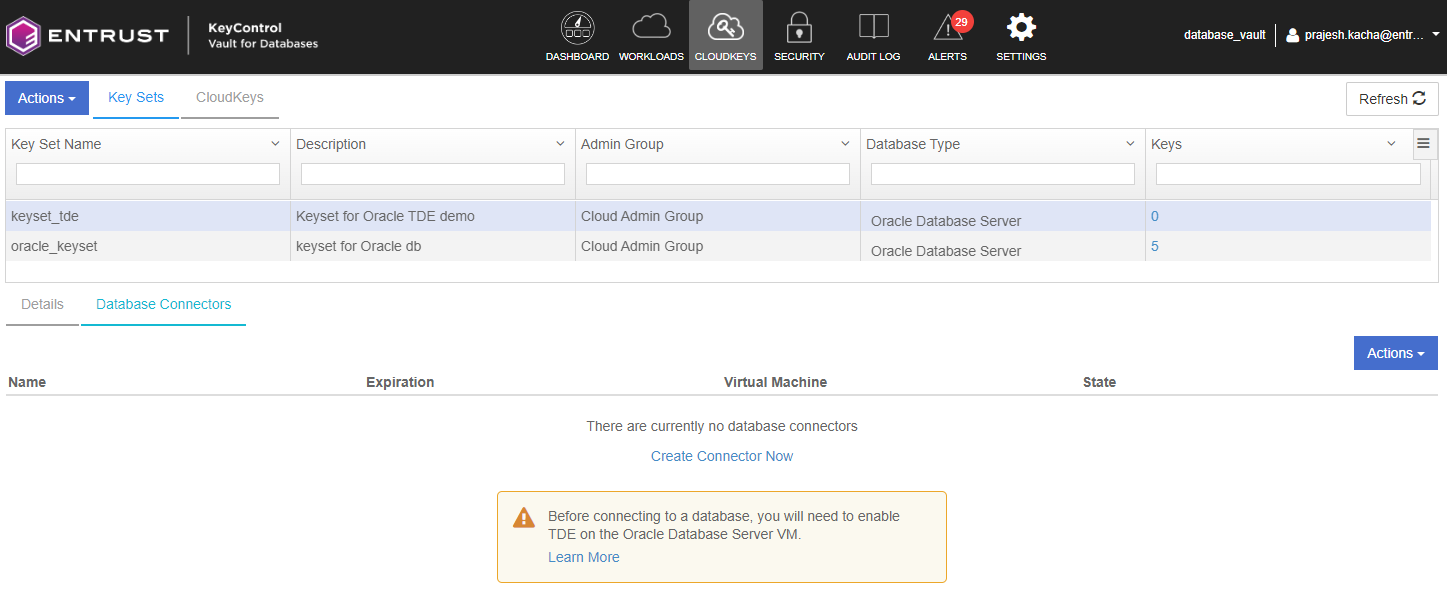Expand the Database Connectors Actions dropdown
Viewport: 1447px width, 595px height.
point(1395,353)
